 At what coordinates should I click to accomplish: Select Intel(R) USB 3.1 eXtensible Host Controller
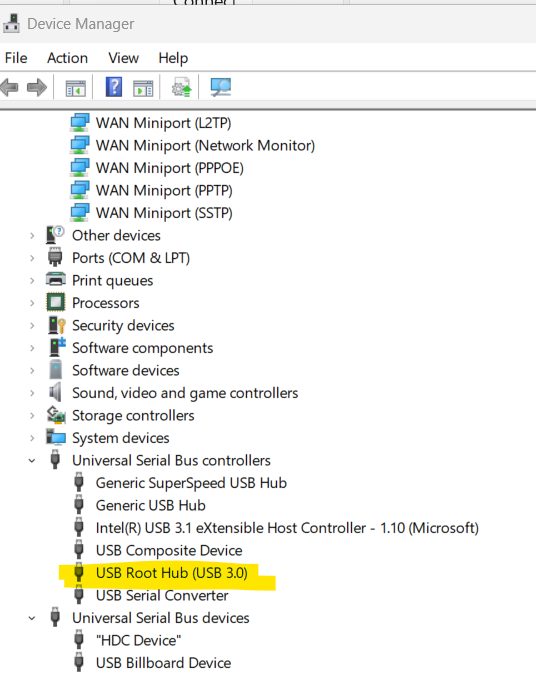click(x=287, y=528)
